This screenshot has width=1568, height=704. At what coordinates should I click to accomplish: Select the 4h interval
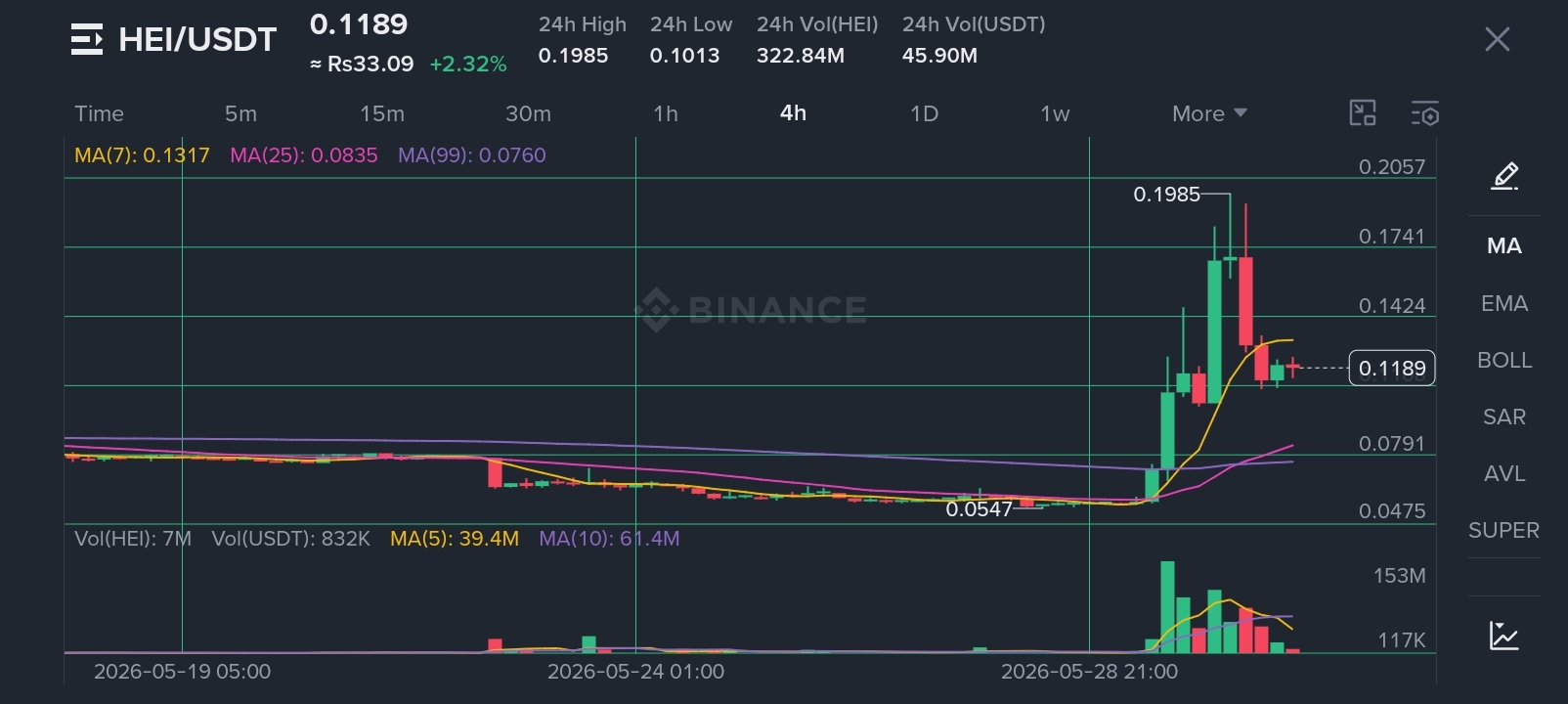pos(793,113)
